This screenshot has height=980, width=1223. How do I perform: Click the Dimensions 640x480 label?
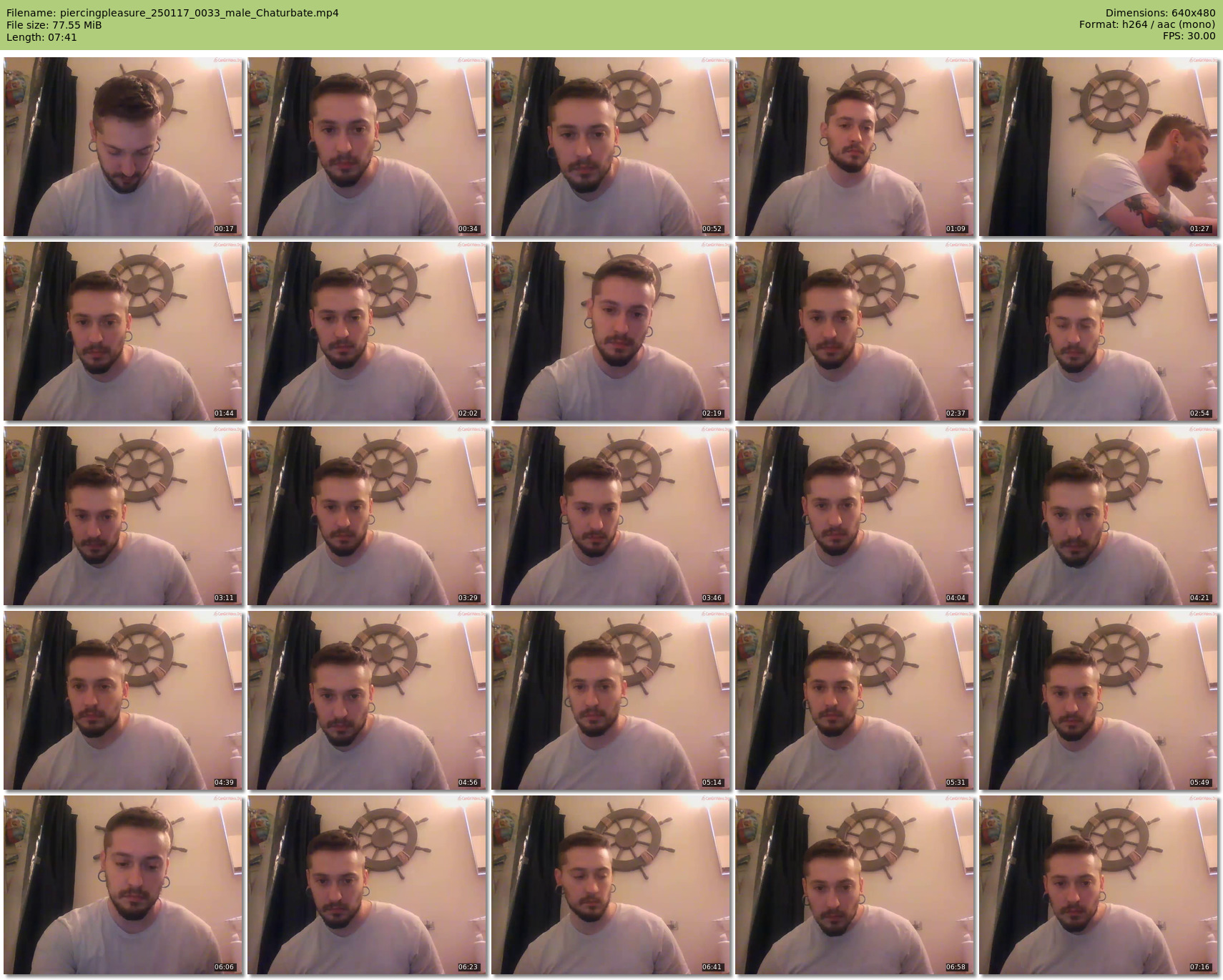pyautogui.click(x=1160, y=13)
